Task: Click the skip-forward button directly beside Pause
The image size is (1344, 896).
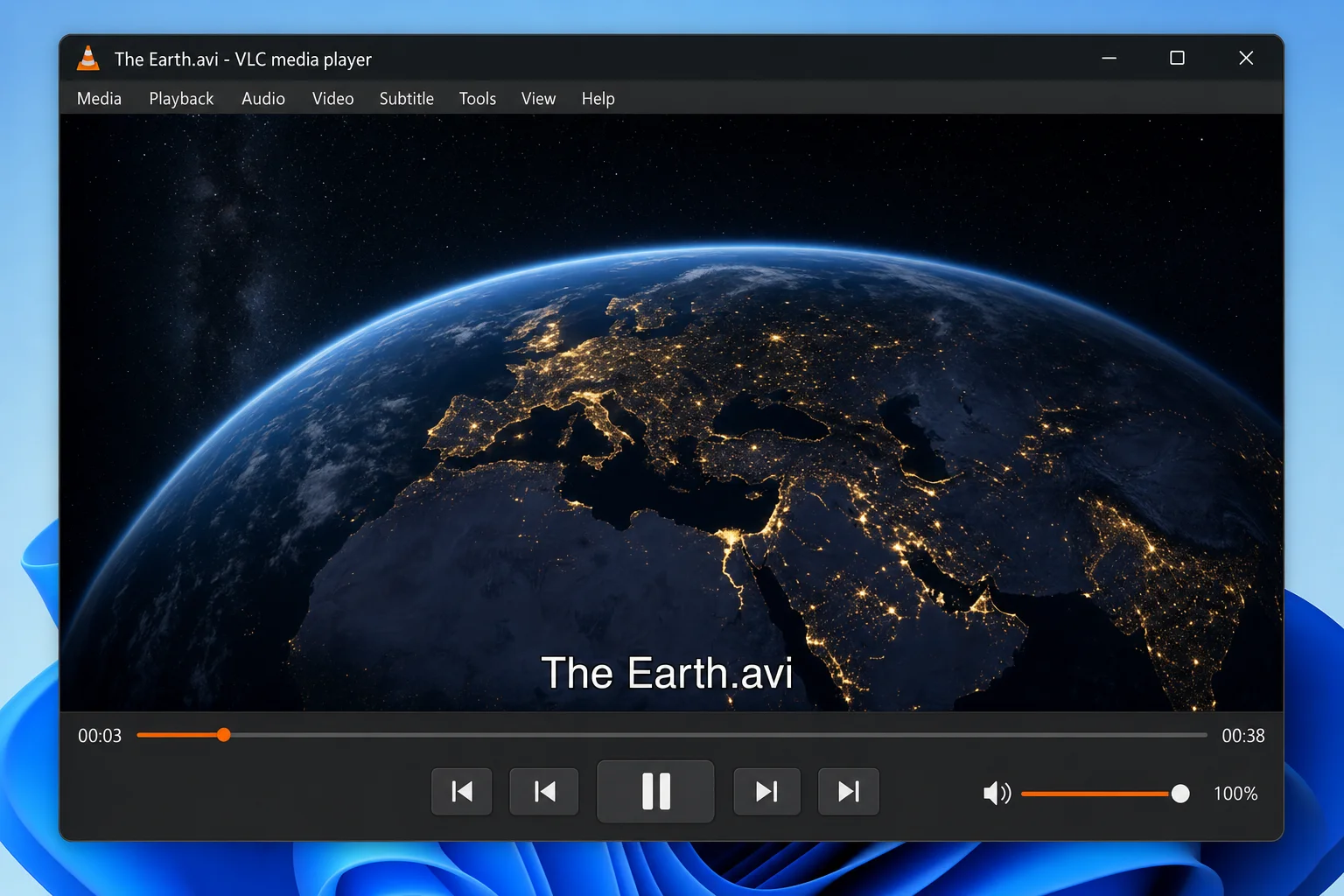Action: [766, 792]
